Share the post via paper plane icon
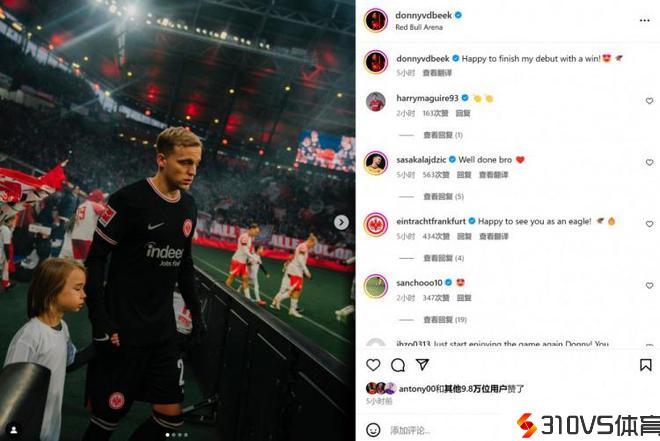Image resolution: width=660 pixels, height=441 pixels. pos(422,364)
